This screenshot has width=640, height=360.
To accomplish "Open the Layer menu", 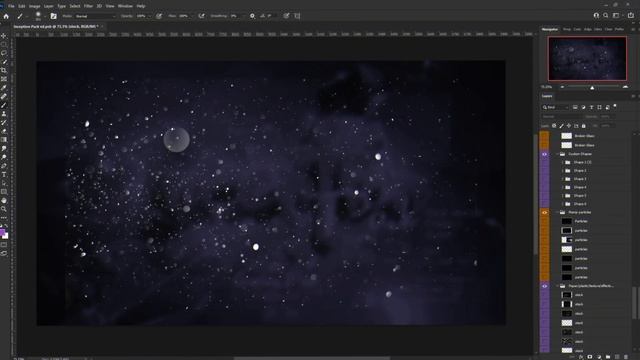I will pyautogui.click(x=49, y=6).
